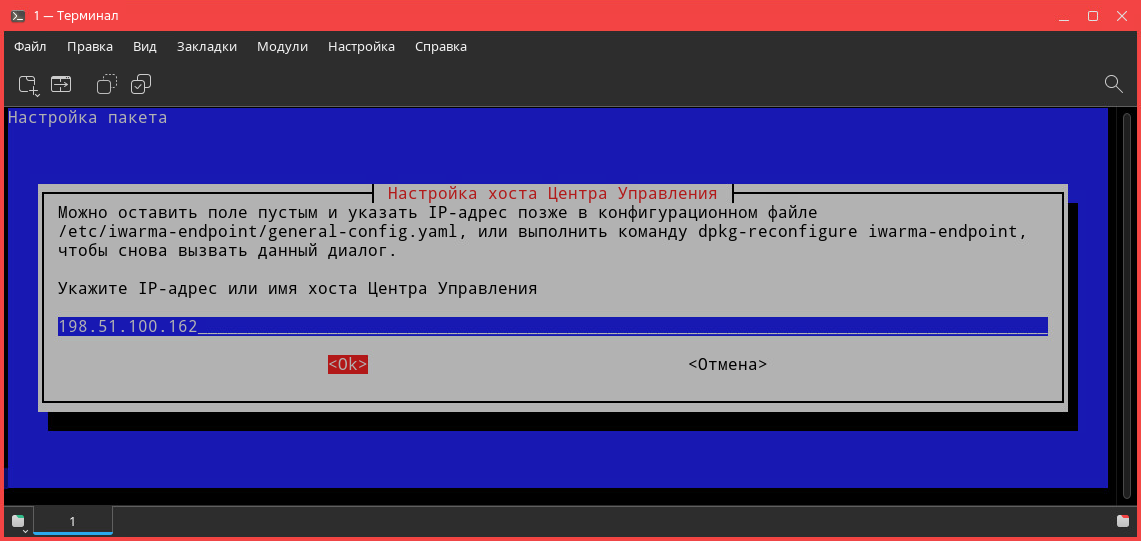This screenshot has height=541, width=1141.
Task: Click the IP address input field
Action: coord(553,326)
